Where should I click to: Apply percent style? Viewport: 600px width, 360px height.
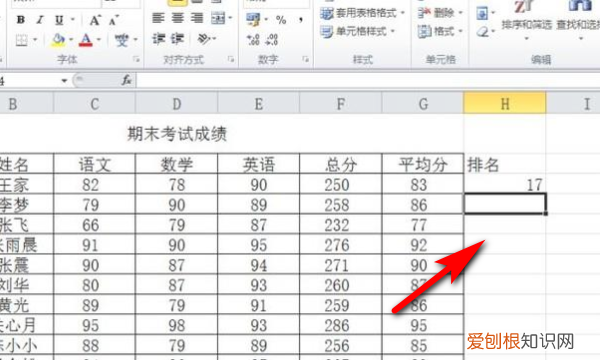tap(281, 20)
